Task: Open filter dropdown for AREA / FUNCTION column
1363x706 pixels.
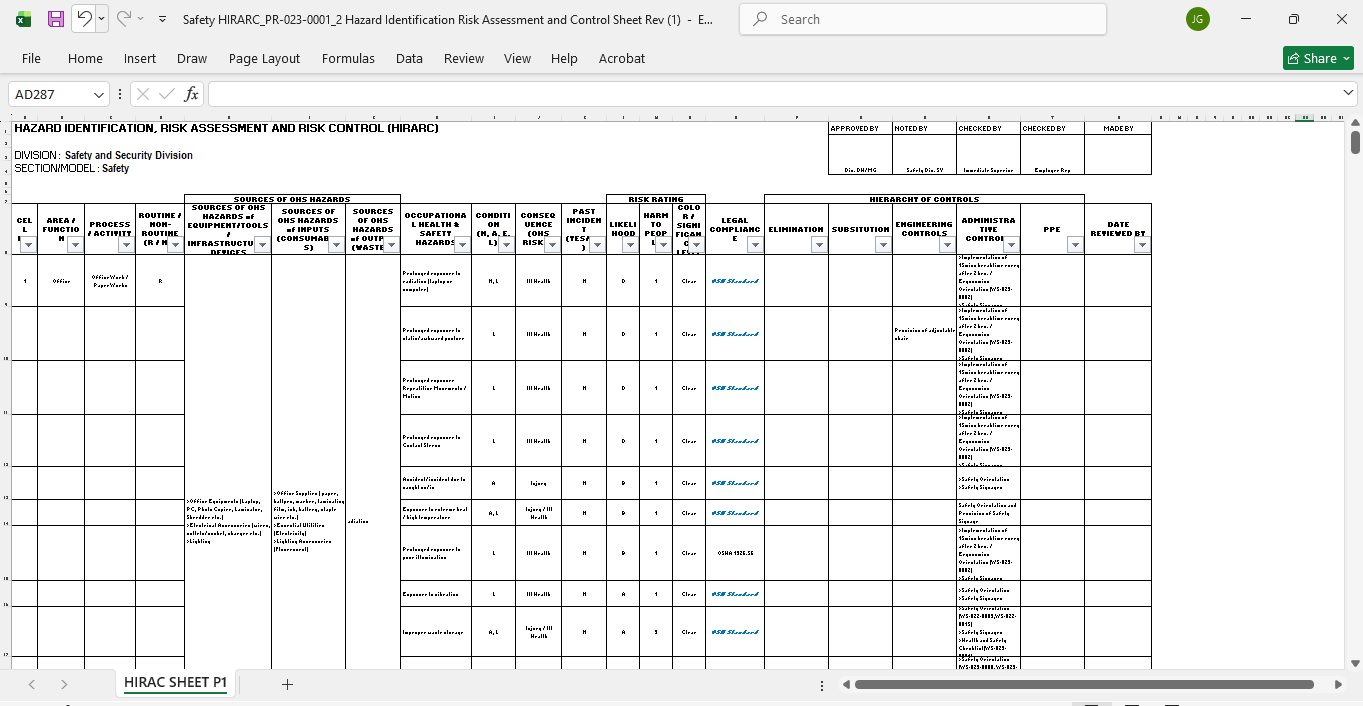Action: click(x=75, y=245)
